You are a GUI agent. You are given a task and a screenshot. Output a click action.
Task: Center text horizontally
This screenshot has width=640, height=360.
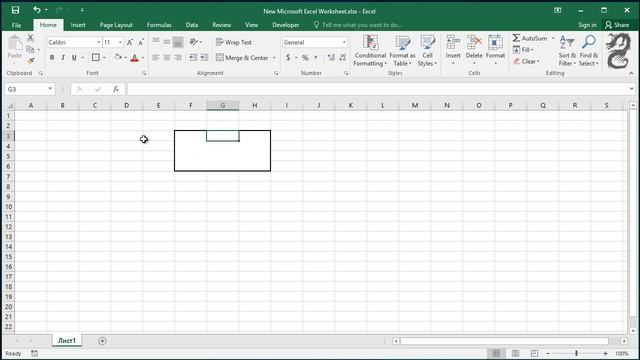point(167,58)
